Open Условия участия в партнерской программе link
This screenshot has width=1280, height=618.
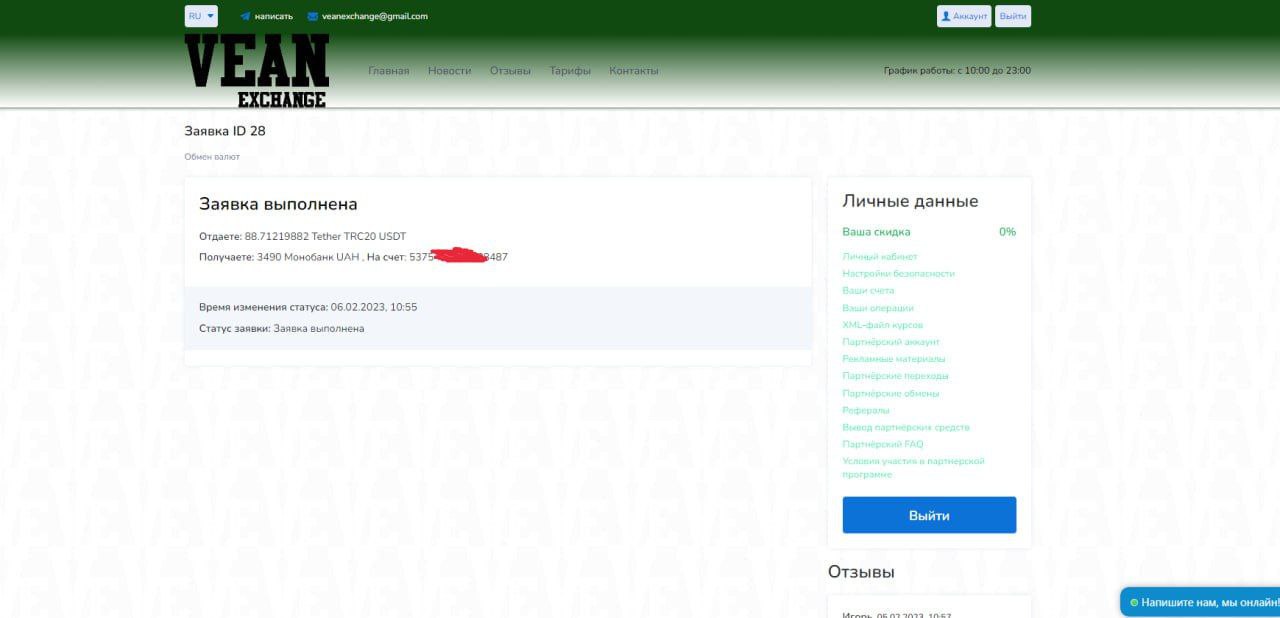914,468
